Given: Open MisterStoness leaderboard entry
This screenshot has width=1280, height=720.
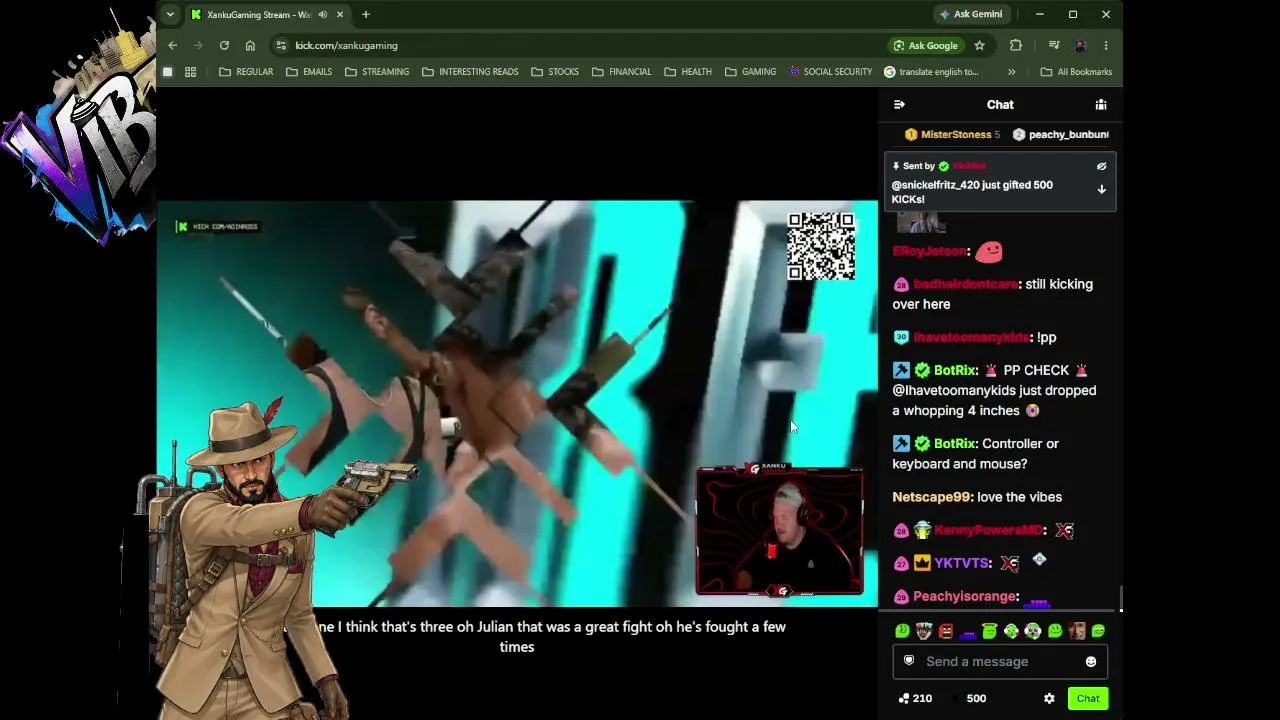Looking at the screenshot, I should click(952, 134).
